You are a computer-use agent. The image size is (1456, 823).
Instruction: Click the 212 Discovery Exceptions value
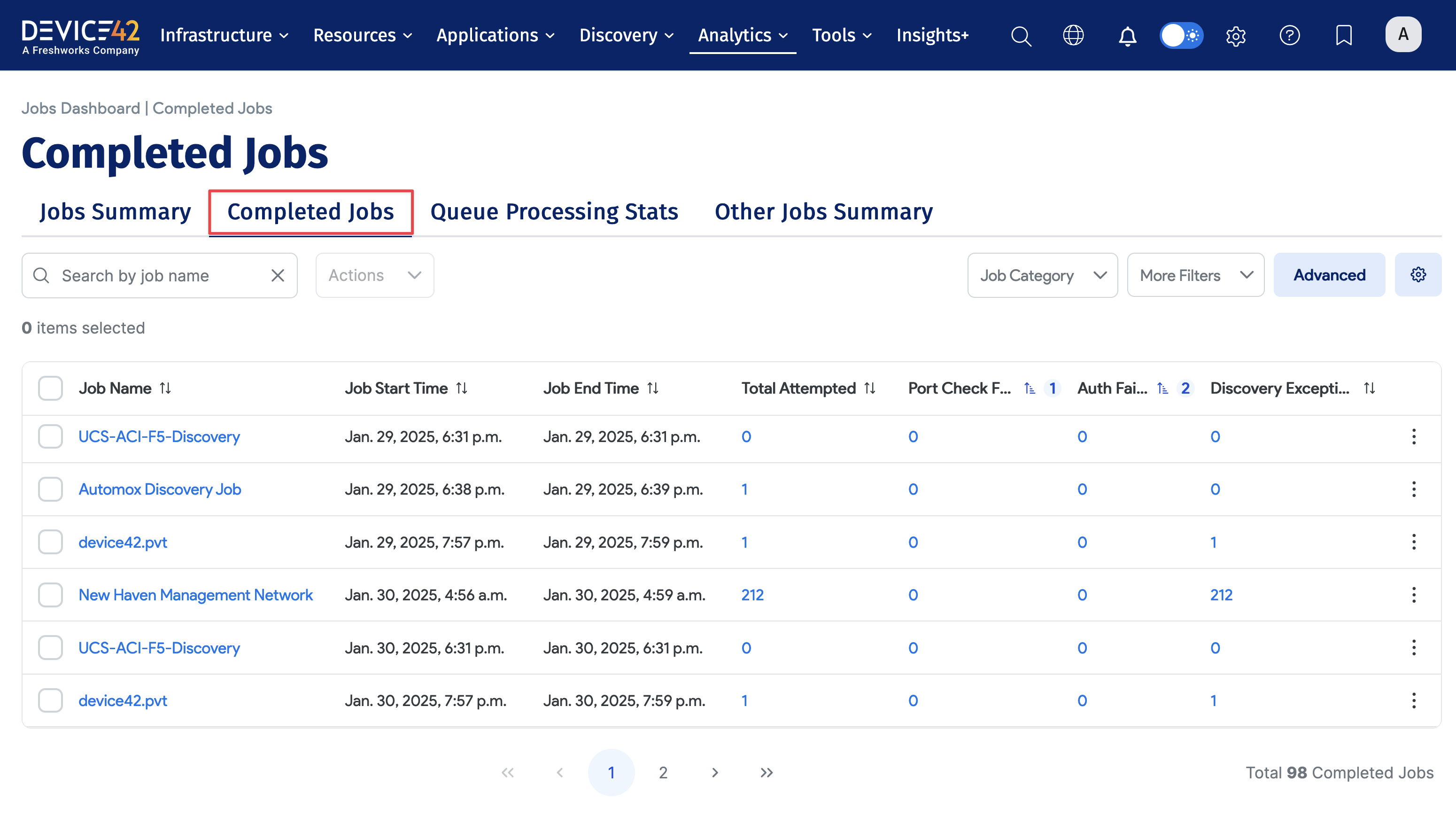pos(1221,595)
